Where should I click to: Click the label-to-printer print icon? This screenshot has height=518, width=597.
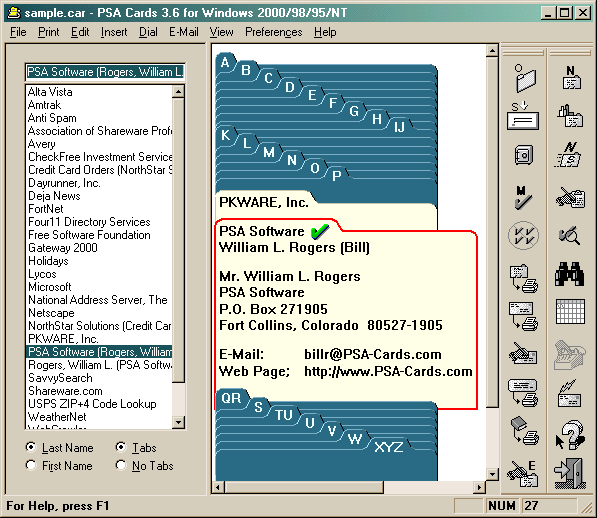click(x=524, y=393)
